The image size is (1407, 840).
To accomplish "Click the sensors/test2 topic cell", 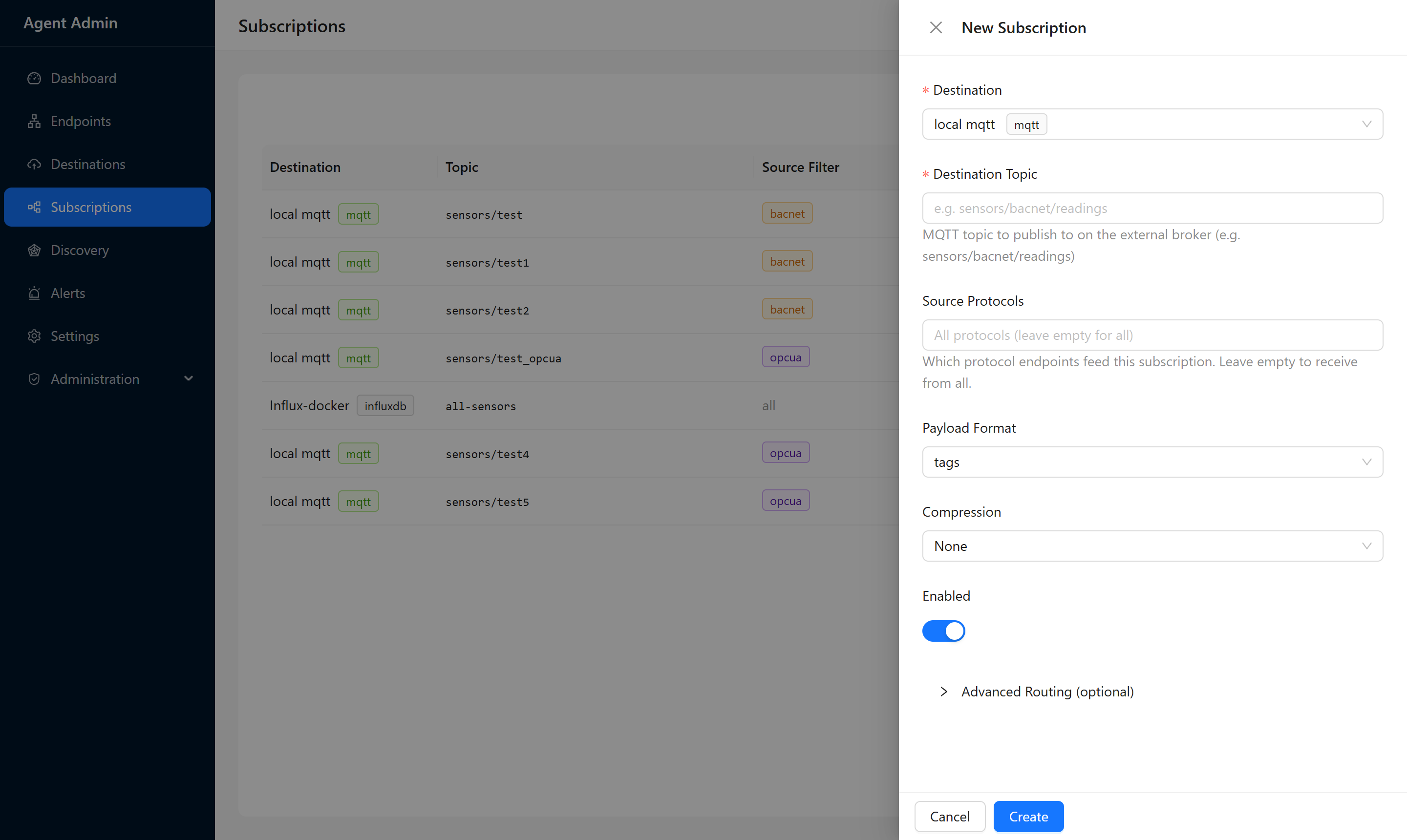I will coord(487,310).
